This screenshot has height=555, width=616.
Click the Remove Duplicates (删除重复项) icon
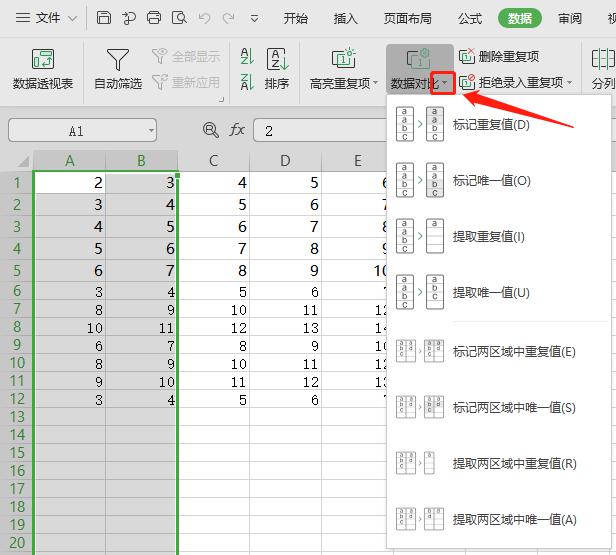(467, 57)
